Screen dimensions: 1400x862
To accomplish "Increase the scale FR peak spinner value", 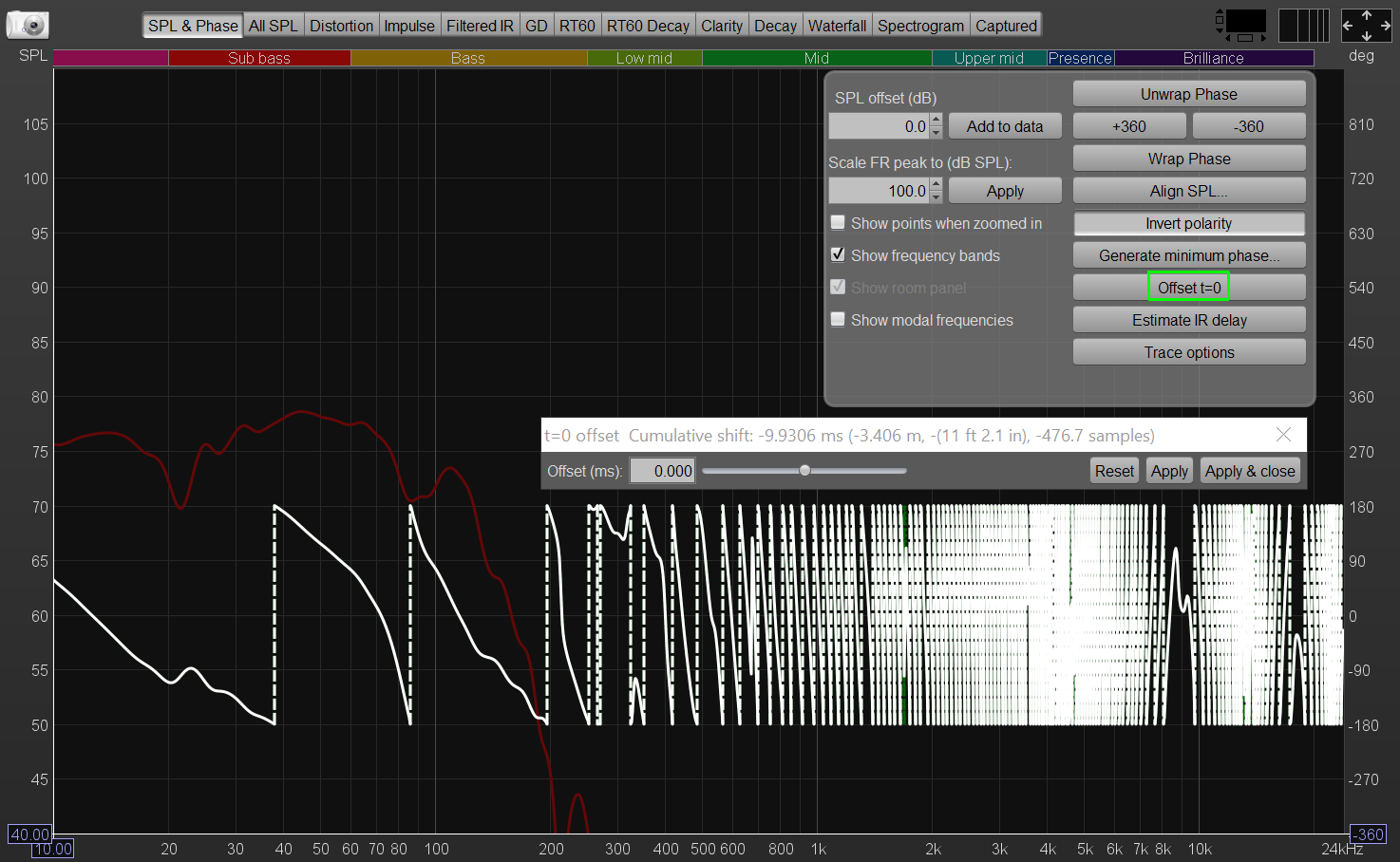I will click(936, 184).
